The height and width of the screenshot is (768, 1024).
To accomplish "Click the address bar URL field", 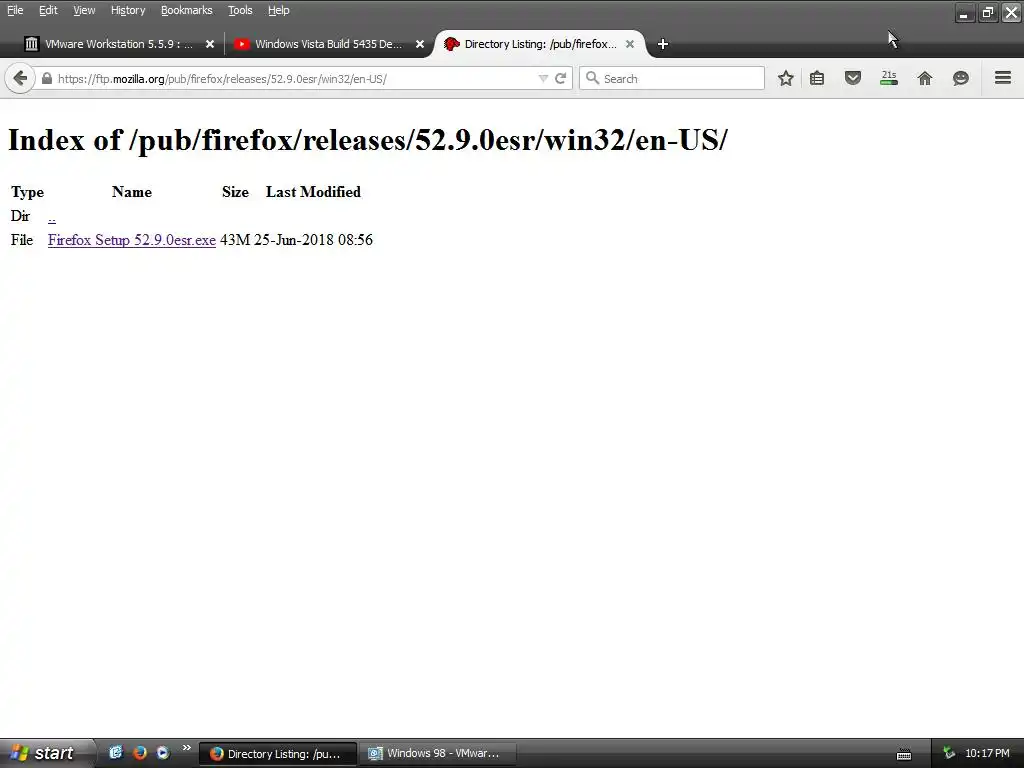I will coord(294,78).
